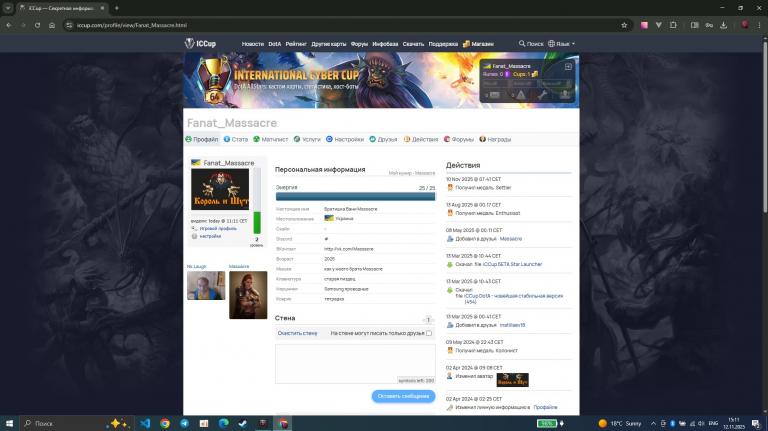Click the warning triangle icon in user panel

521,95
